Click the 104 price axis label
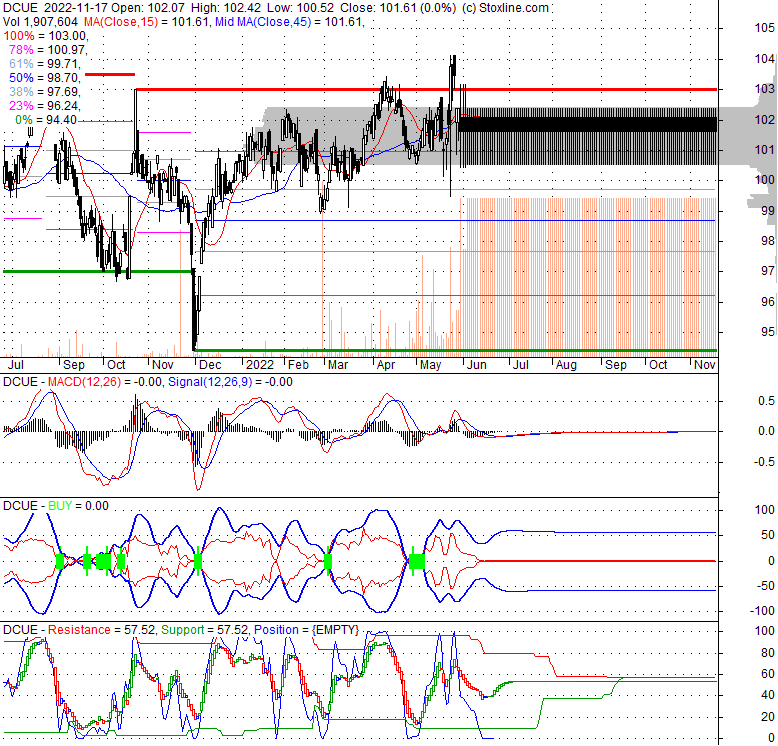Viewport: 778px width, 746px height. [x=764, y=59]
